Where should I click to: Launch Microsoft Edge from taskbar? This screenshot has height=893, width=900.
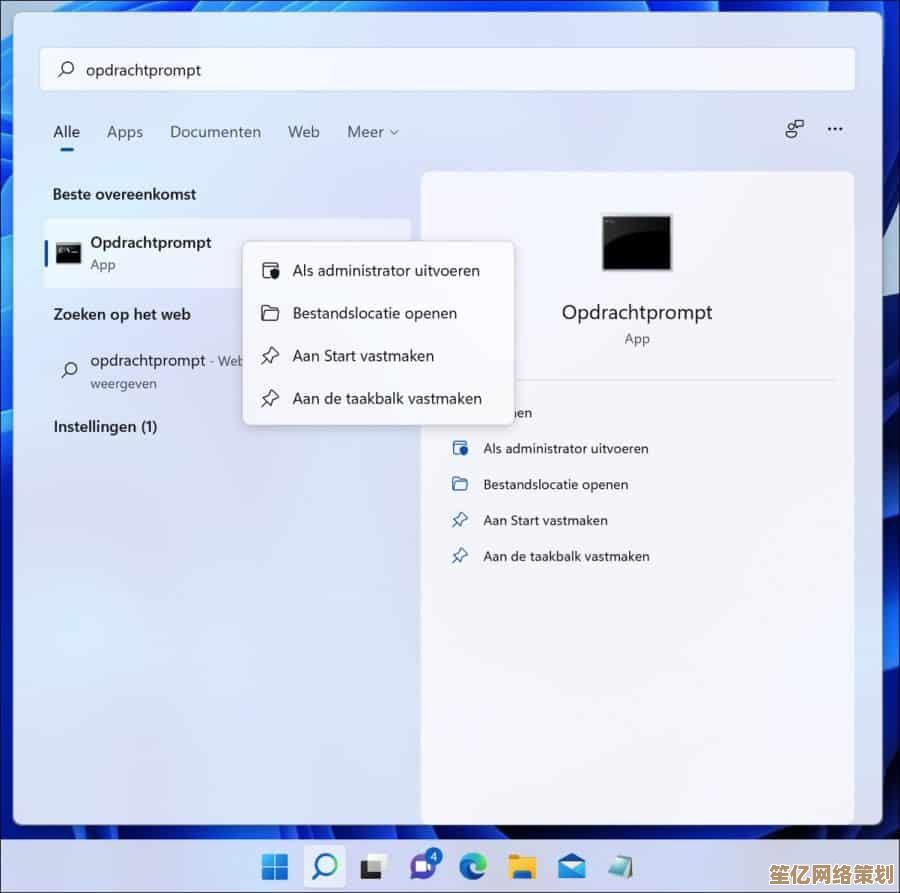pos(473,866)
